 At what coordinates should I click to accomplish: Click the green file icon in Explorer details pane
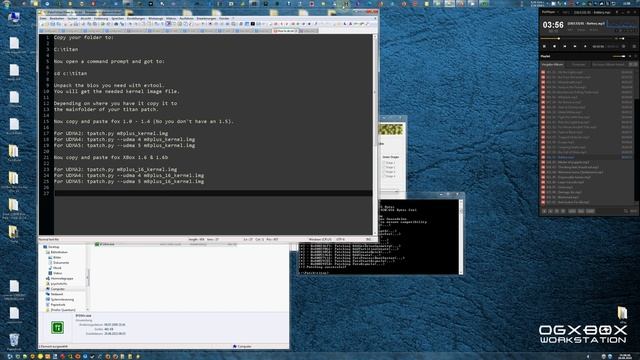58,327
